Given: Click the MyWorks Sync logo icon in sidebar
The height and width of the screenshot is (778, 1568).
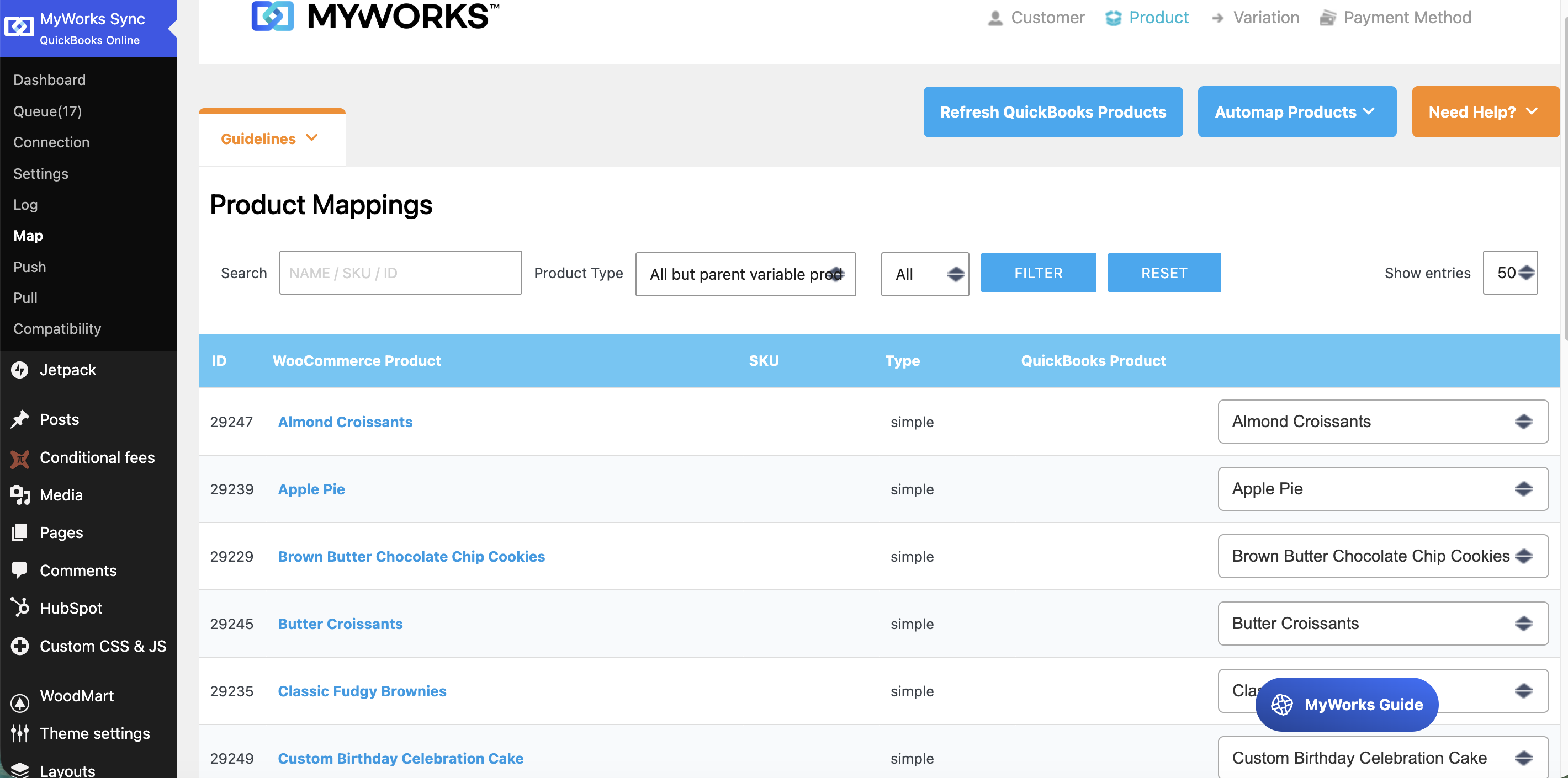Looking at the screenshot, I should pyautogui.click(x=19, y=28).
